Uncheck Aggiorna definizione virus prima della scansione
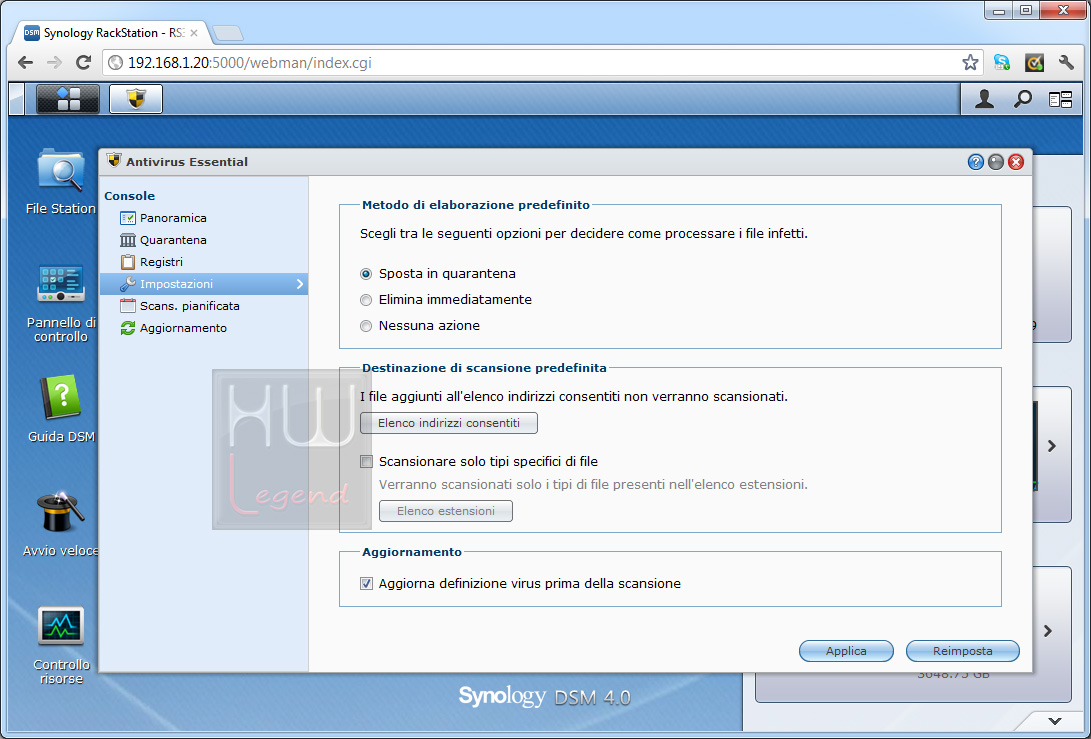Screen dimensions: 1091x739 [366, 584]
